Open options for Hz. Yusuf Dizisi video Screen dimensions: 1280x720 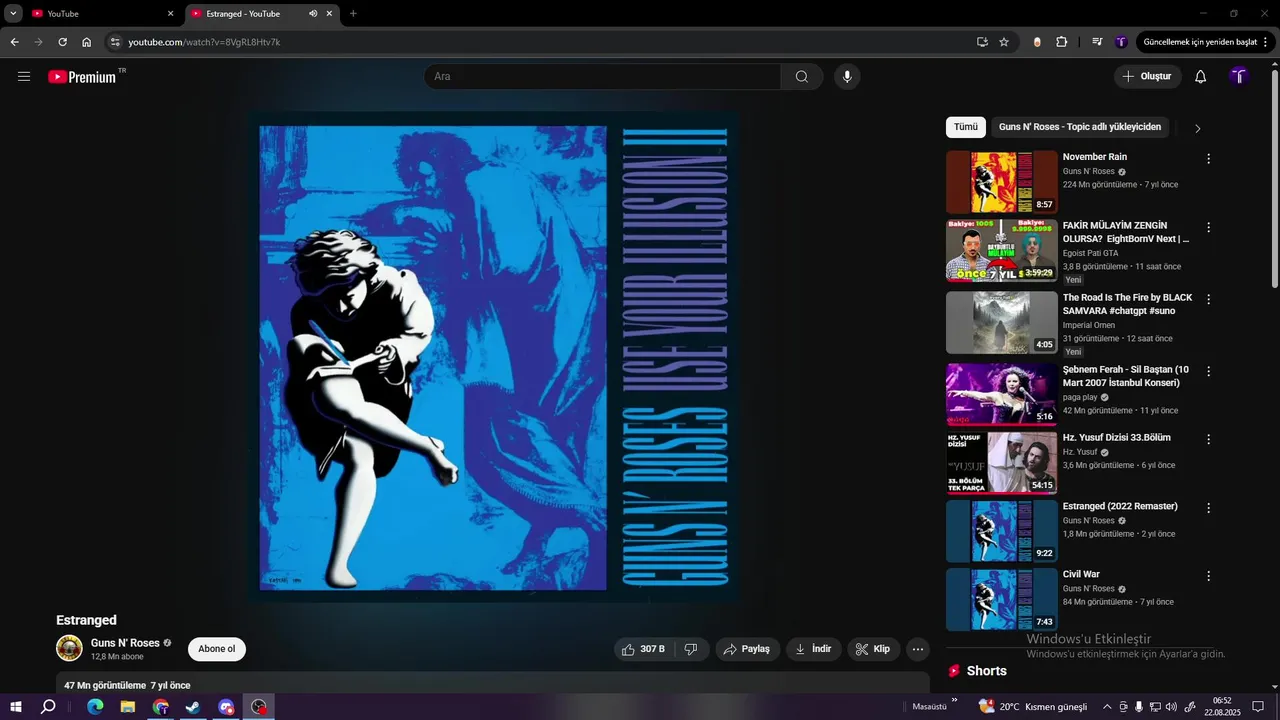(1208, 439)
